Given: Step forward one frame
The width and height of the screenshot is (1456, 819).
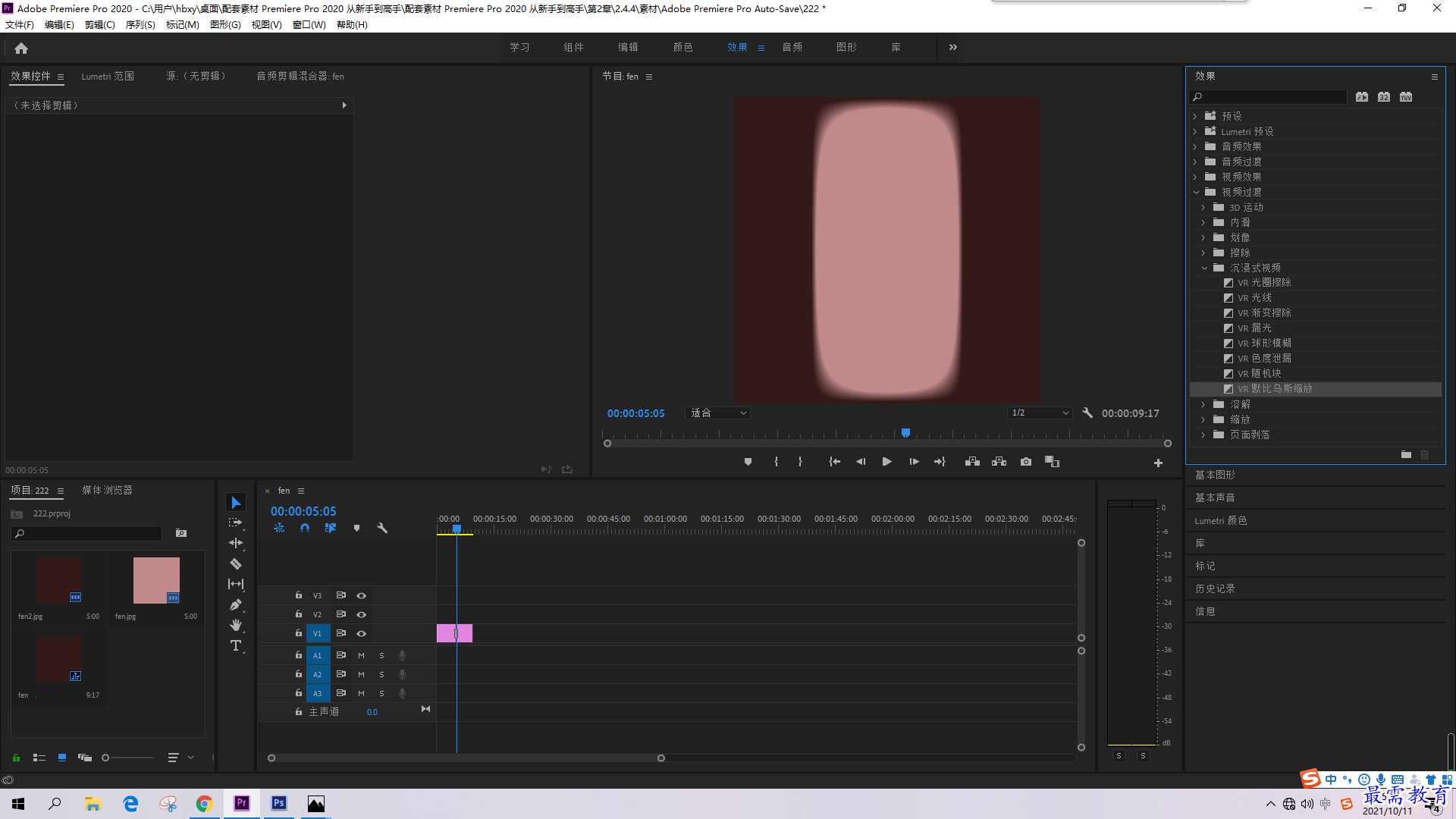Looking at the screenshot, I should (x=914, y=462).
